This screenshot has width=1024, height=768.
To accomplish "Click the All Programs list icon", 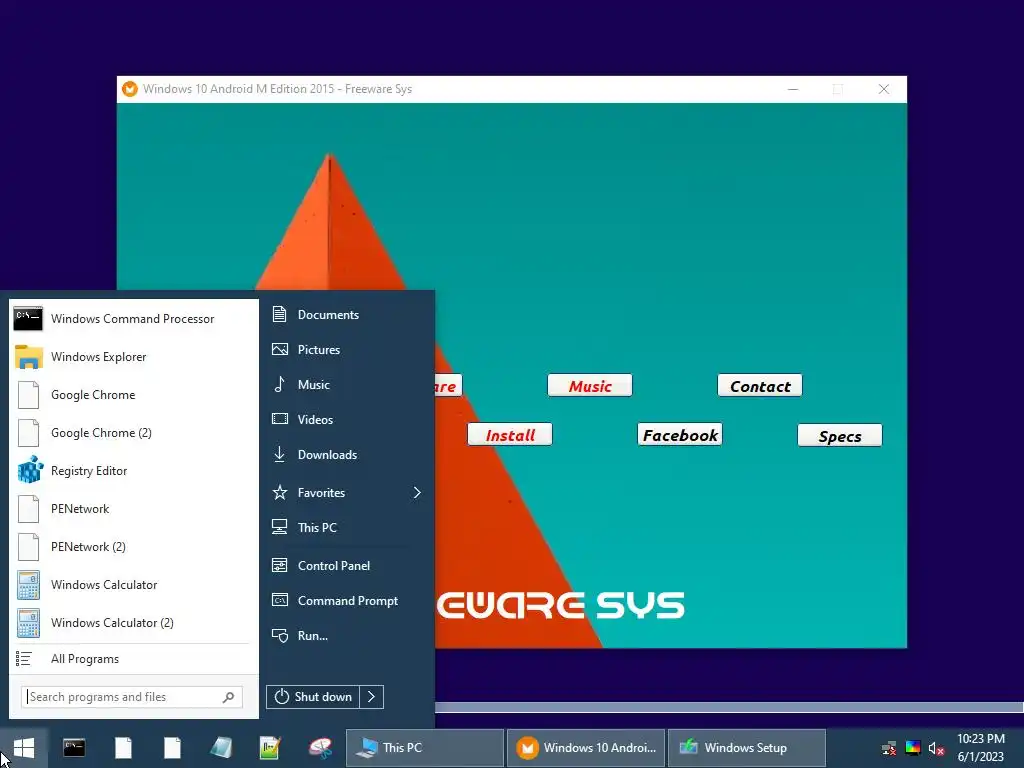I will [x=24, y=659].
